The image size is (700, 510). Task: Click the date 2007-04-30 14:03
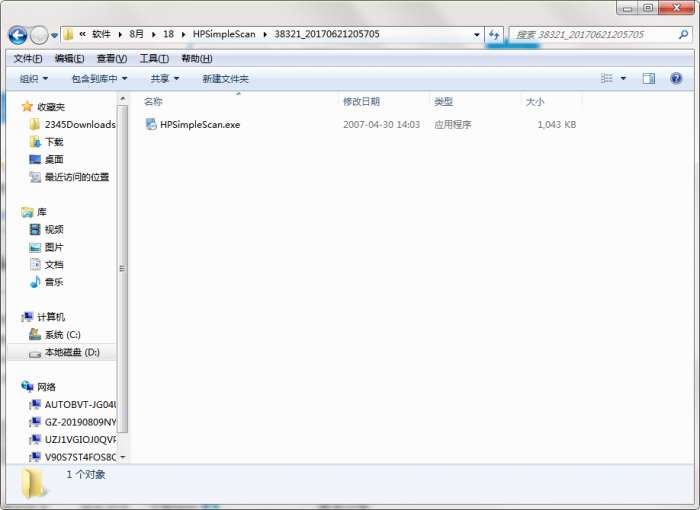click(381, 125)
